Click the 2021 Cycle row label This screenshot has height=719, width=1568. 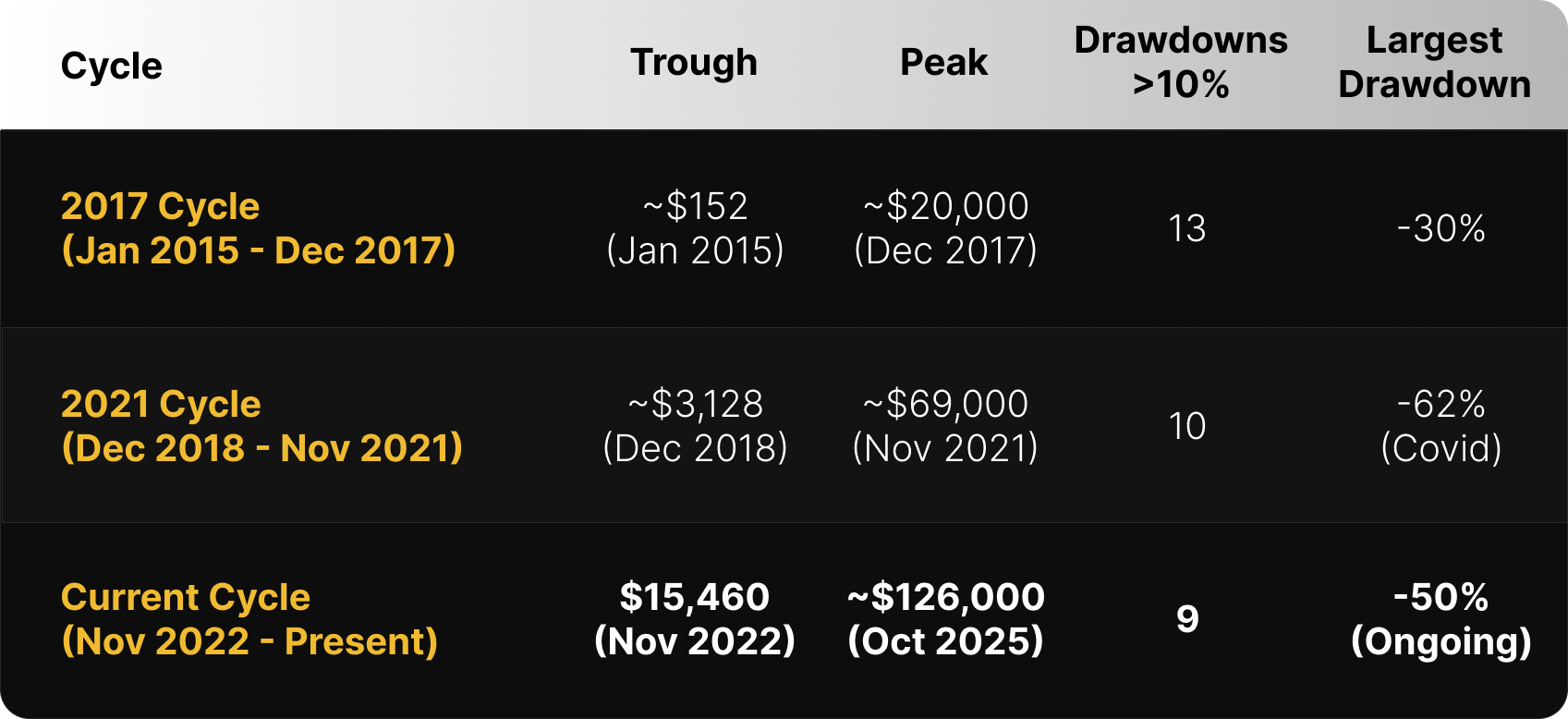coord(261,426)
